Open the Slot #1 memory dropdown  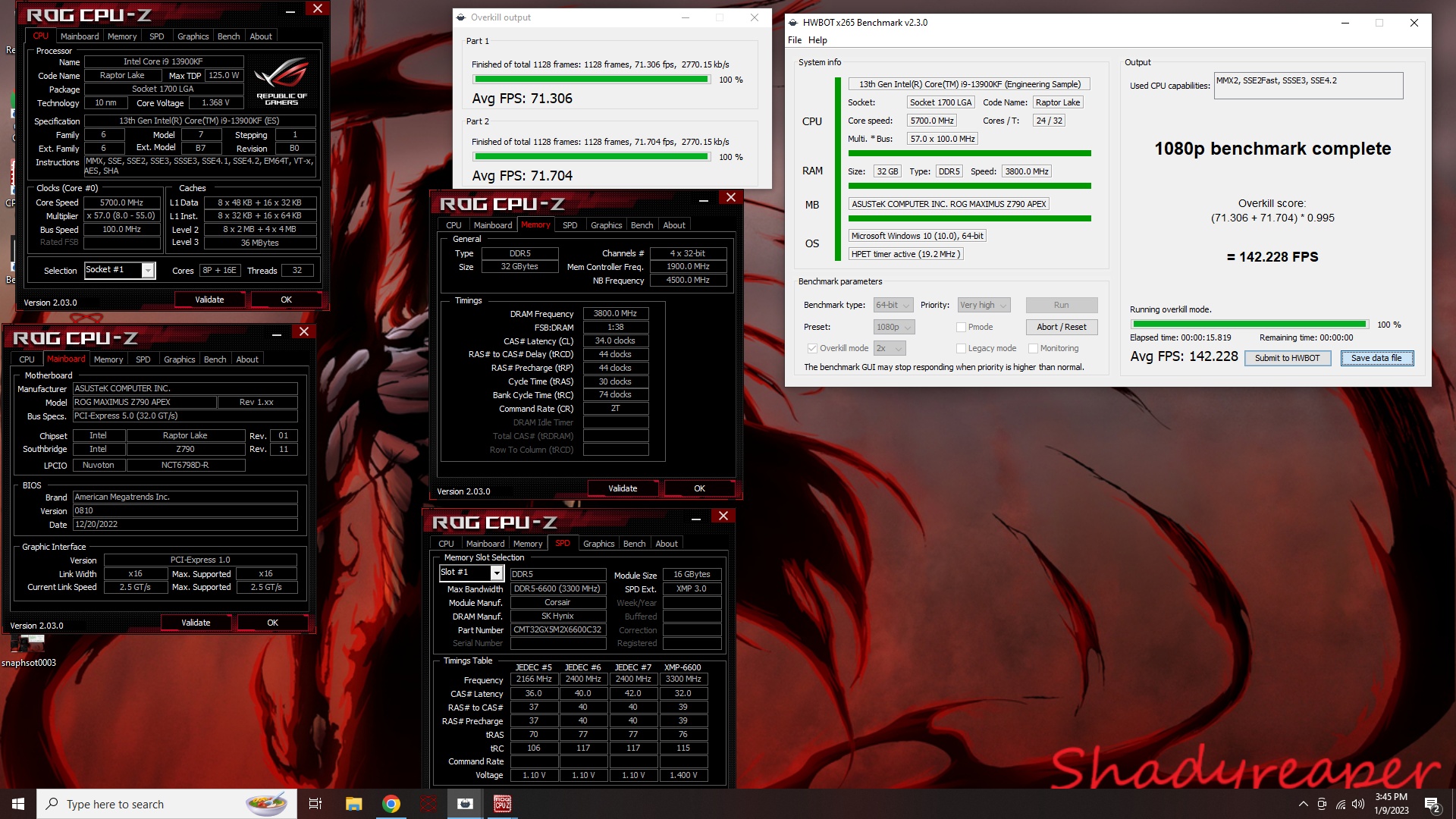pyautogui.click(x=471, y=573)
